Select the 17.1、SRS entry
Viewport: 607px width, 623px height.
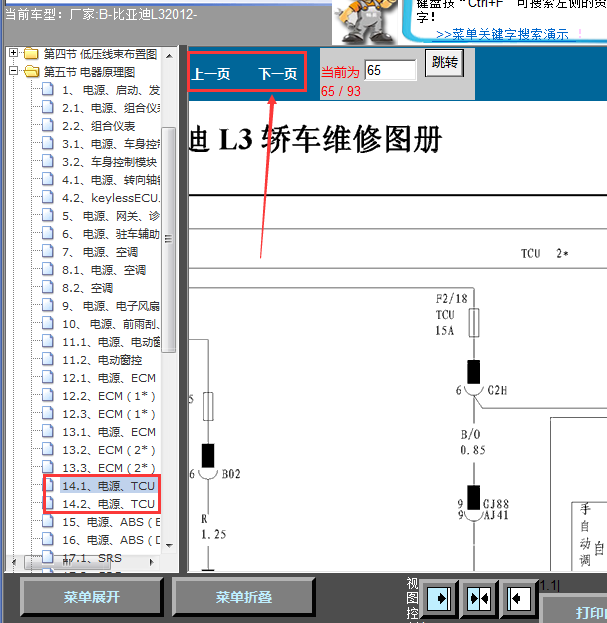[92, 558]
